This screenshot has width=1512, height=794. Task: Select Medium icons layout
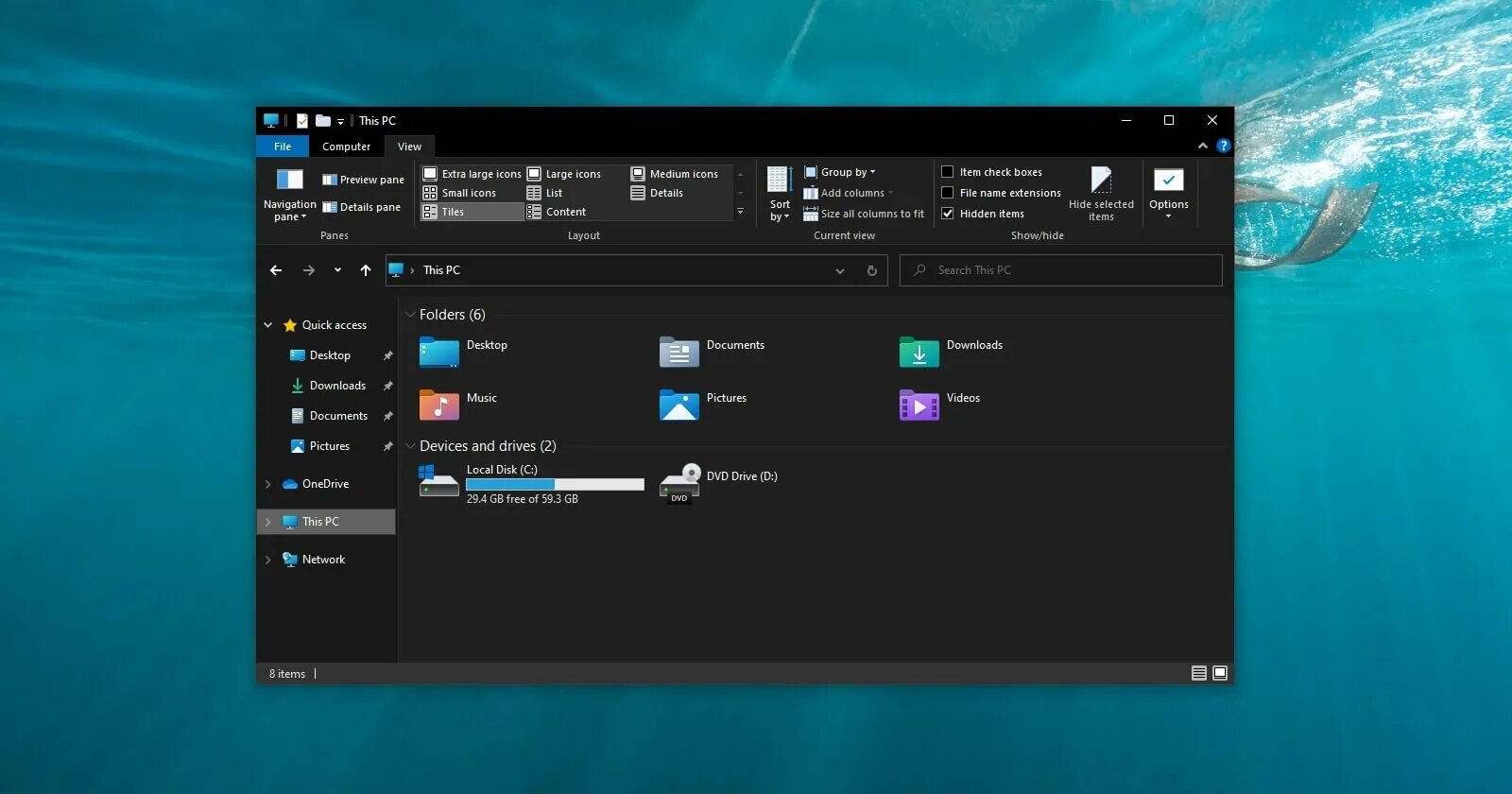click(x=675, y=174)
